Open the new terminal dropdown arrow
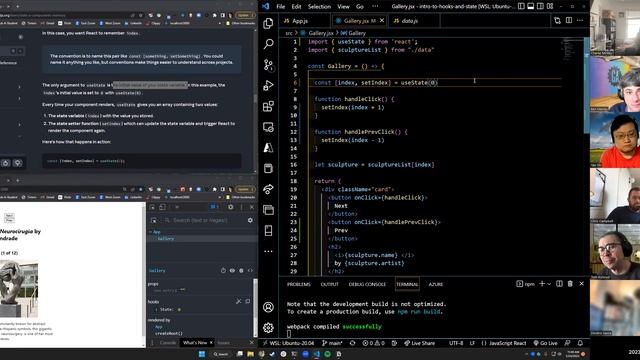Screen dimensions: 640x360 click(549, 284)
